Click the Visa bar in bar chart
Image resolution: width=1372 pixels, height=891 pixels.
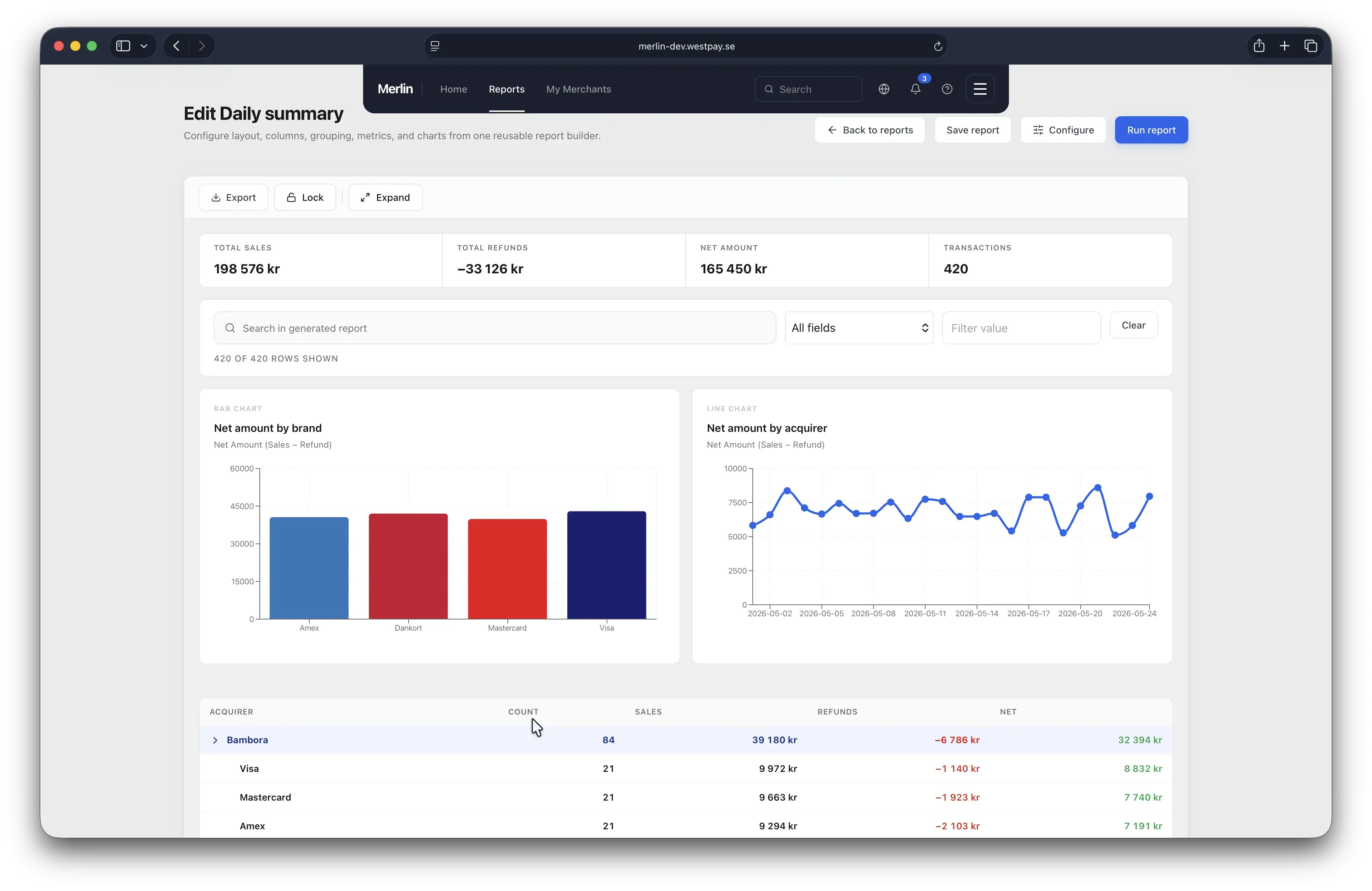606,565
